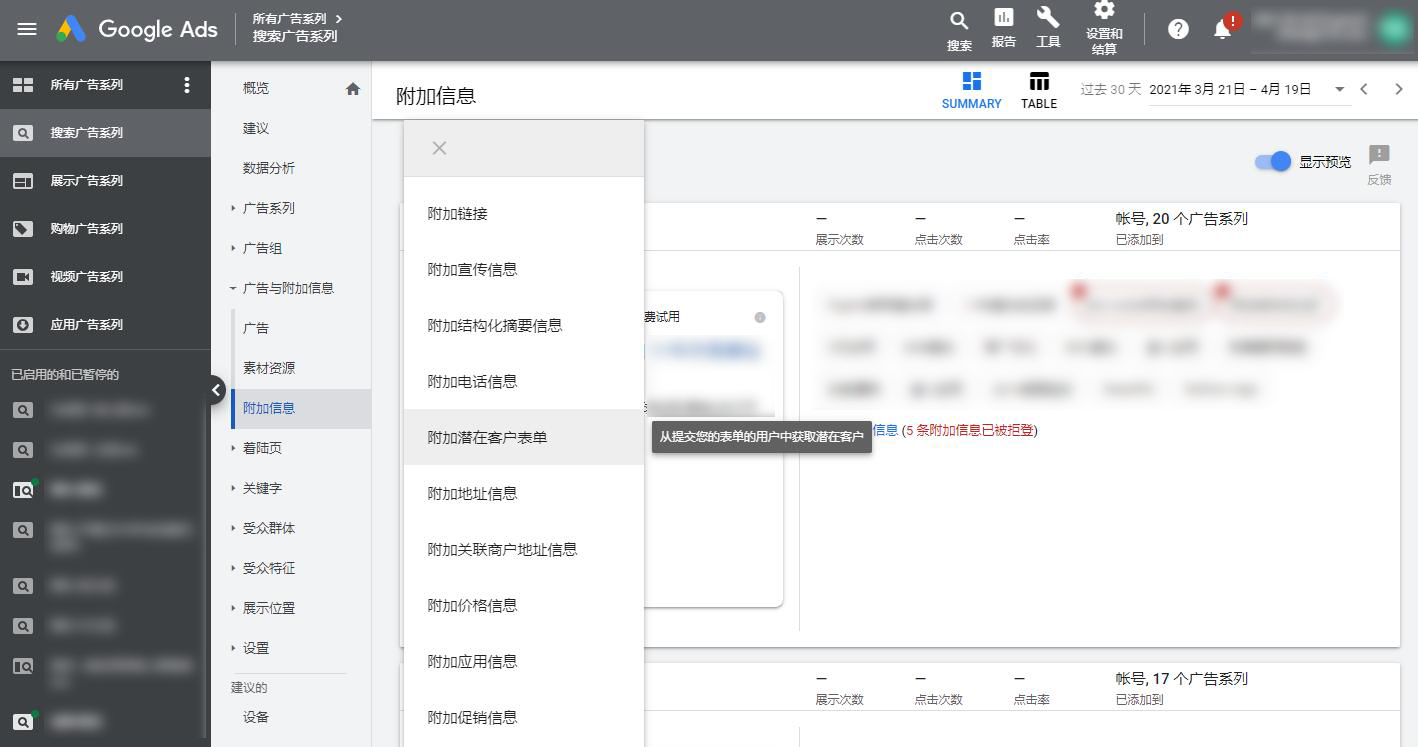Click 帐号, 20 个广告系列 text
The height and width of the screenshot is (747, 1418).
click(x=1182, y=218)
